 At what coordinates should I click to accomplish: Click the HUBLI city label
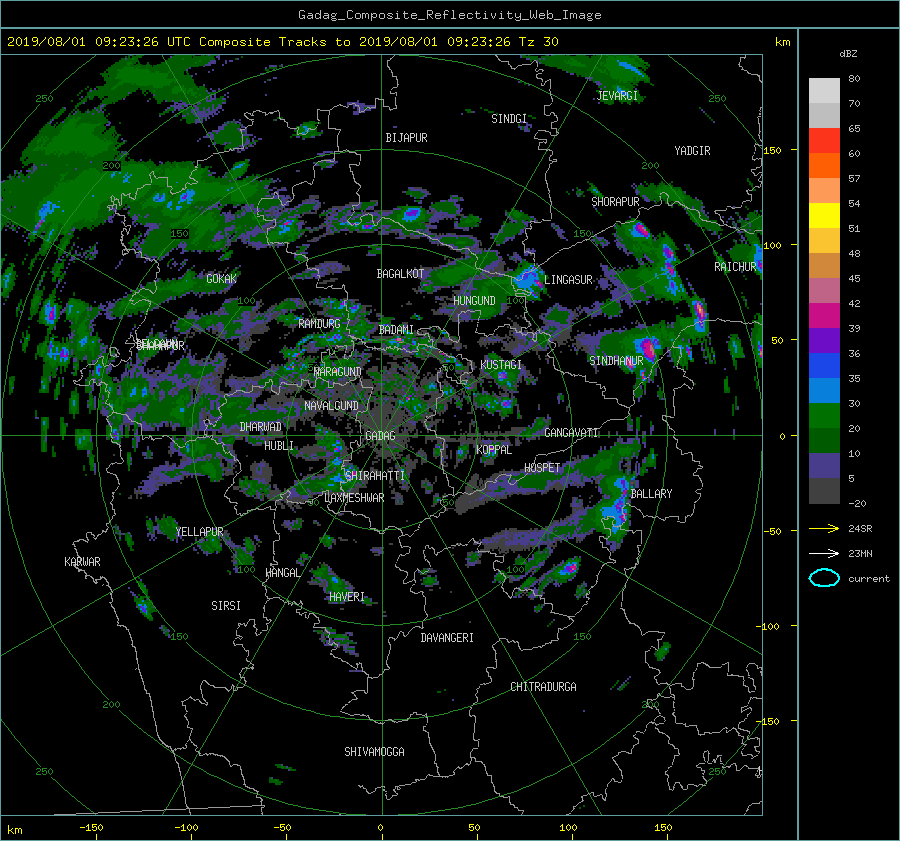pos(279,446)
